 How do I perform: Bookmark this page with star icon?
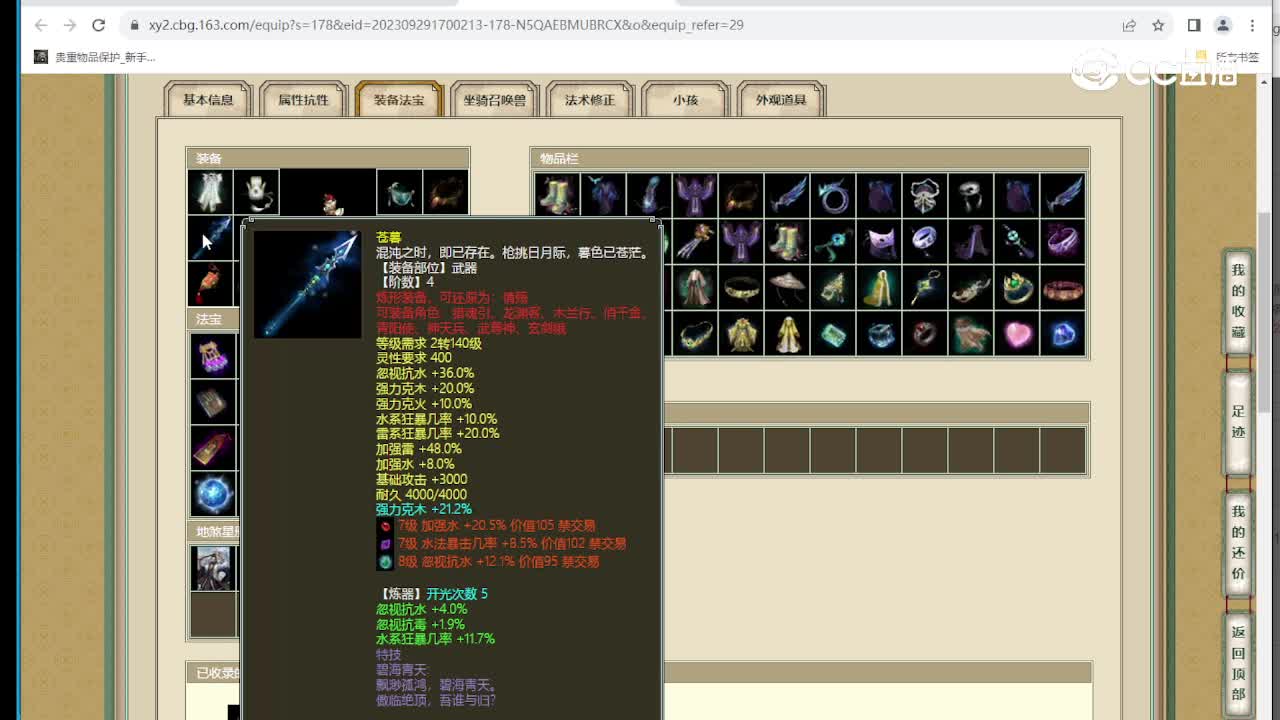[1158, 25]
